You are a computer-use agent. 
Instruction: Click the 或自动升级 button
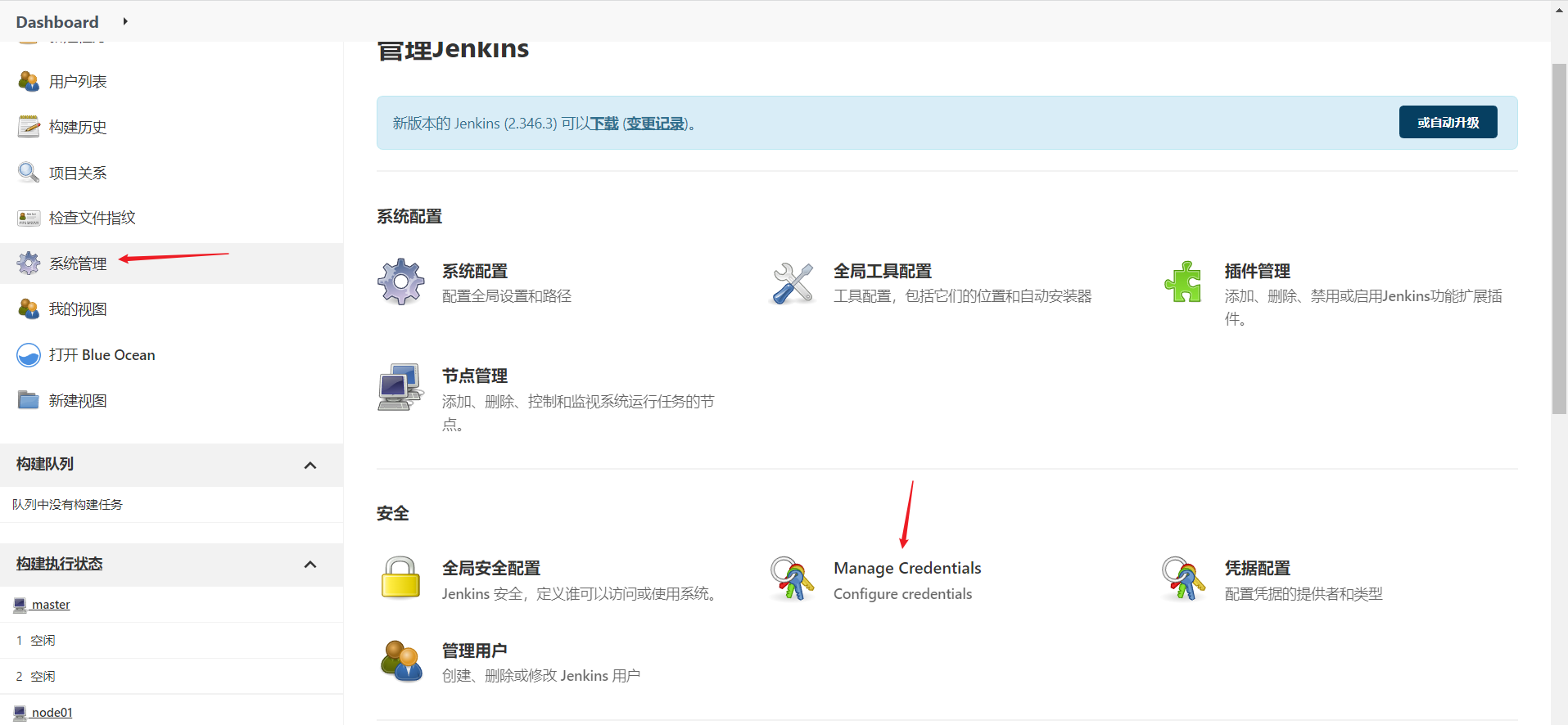pos(1448,122)
